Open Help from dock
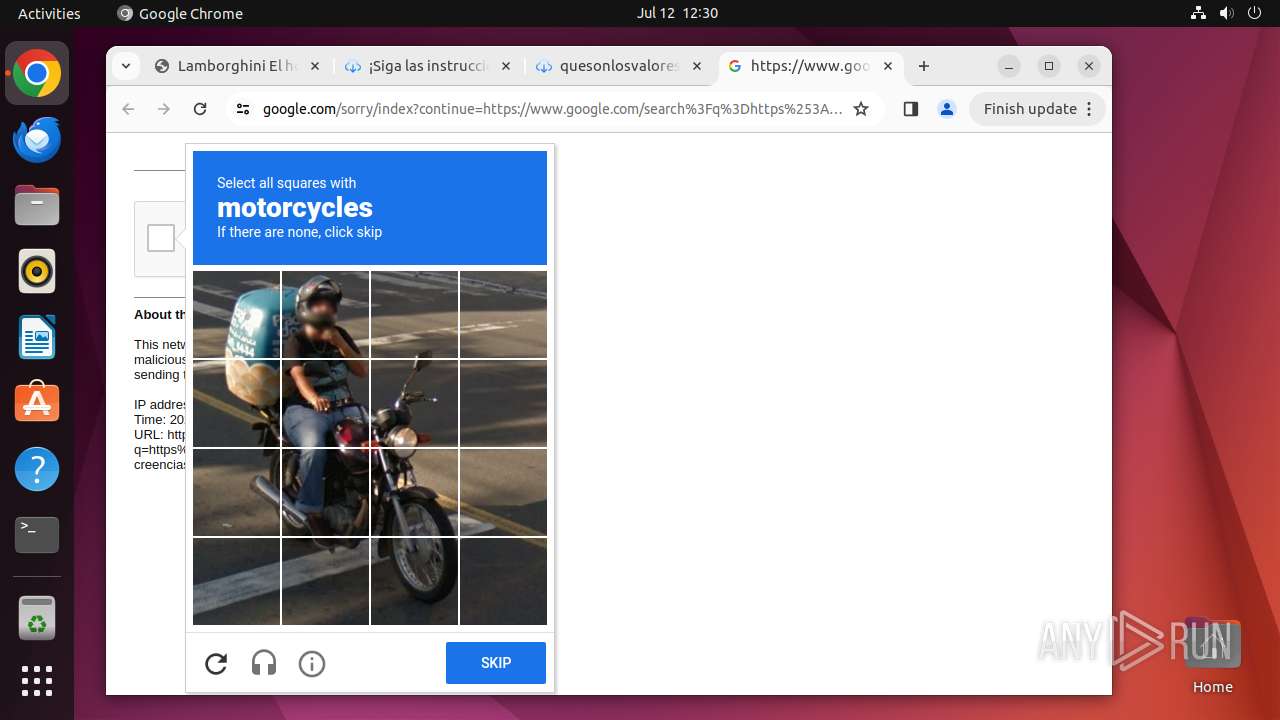 point(37,469)
